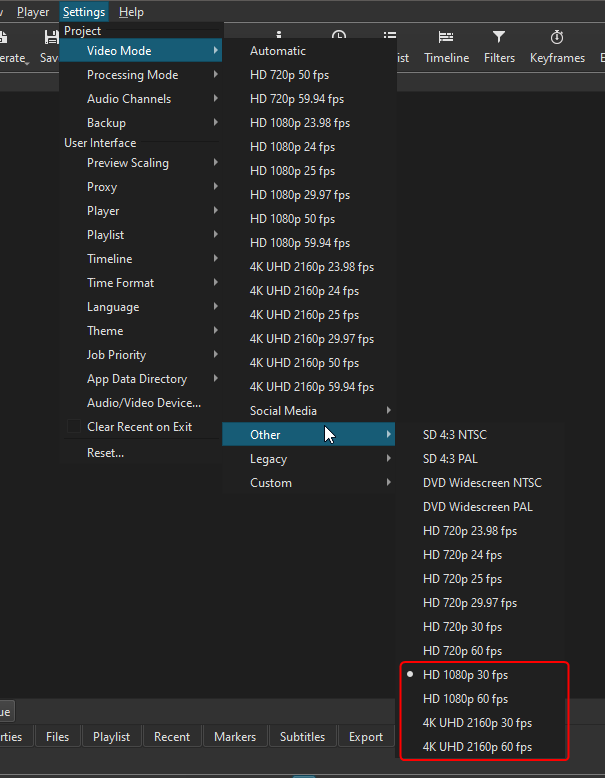The image size is (605, 778).
Task: Switch to the Markers tab
Action: [x=235, y=737]
